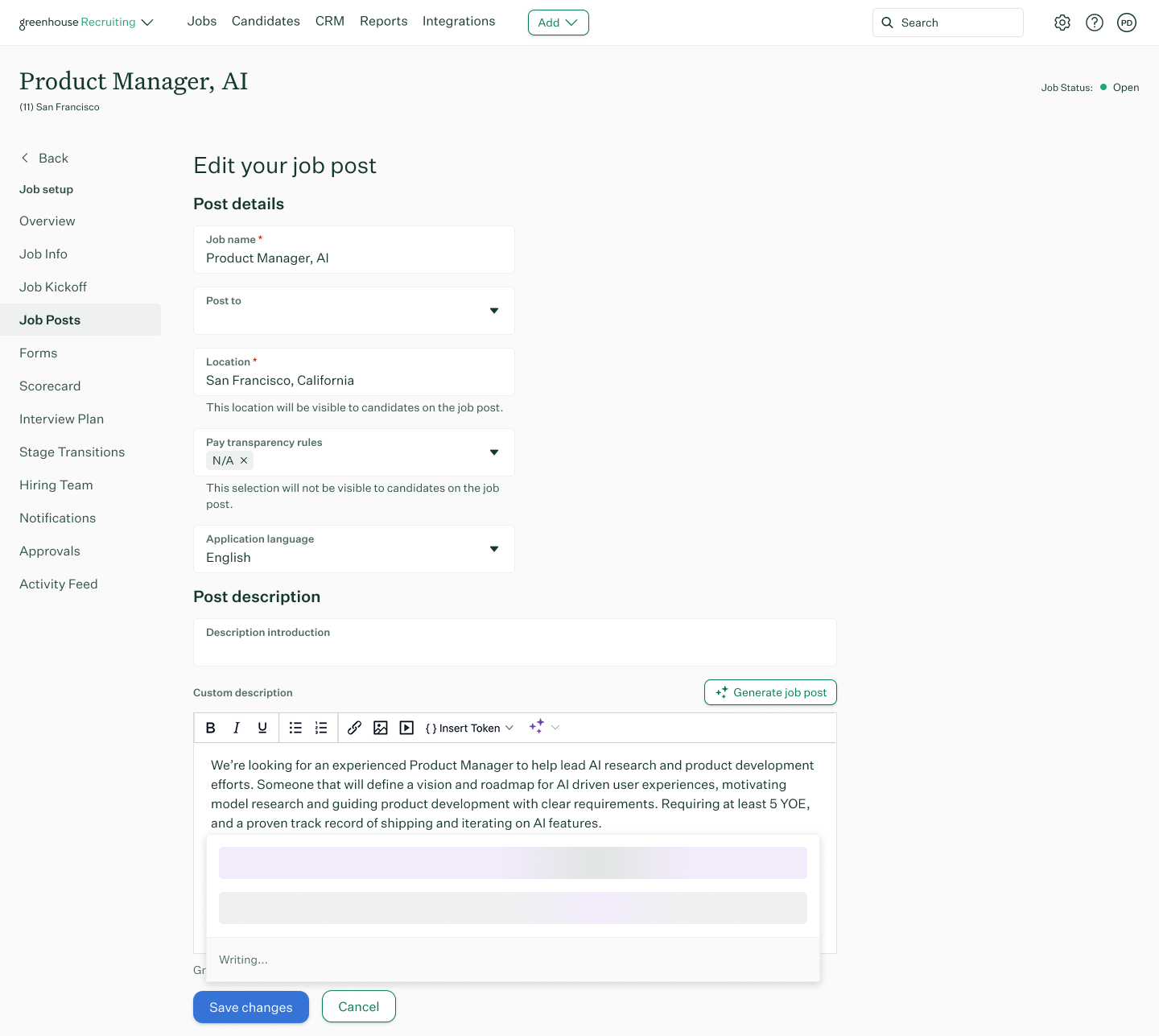Open the Application language dropdown

(x=493, y=548)
